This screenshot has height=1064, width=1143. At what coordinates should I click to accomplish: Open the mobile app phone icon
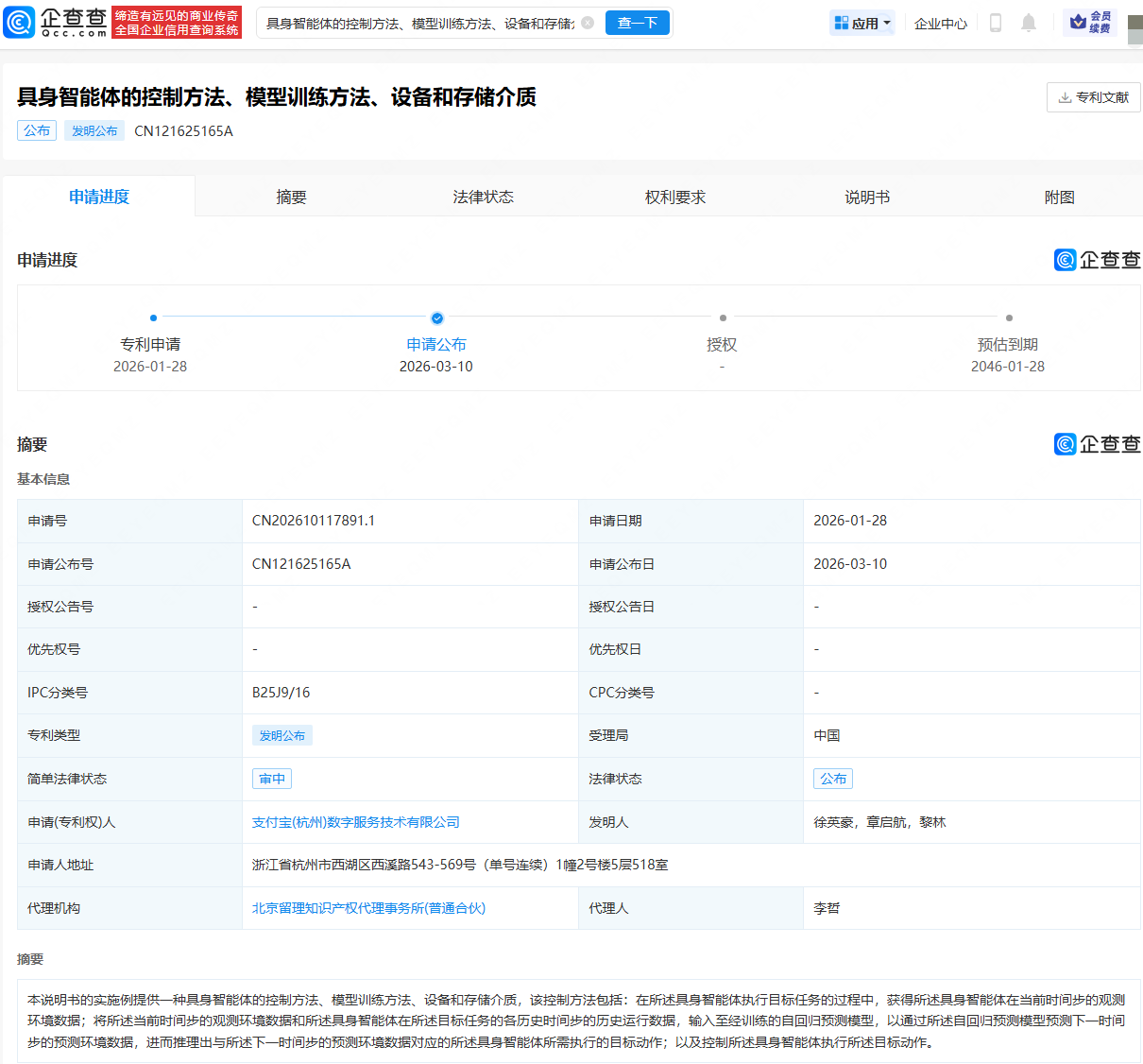(995, 23)
